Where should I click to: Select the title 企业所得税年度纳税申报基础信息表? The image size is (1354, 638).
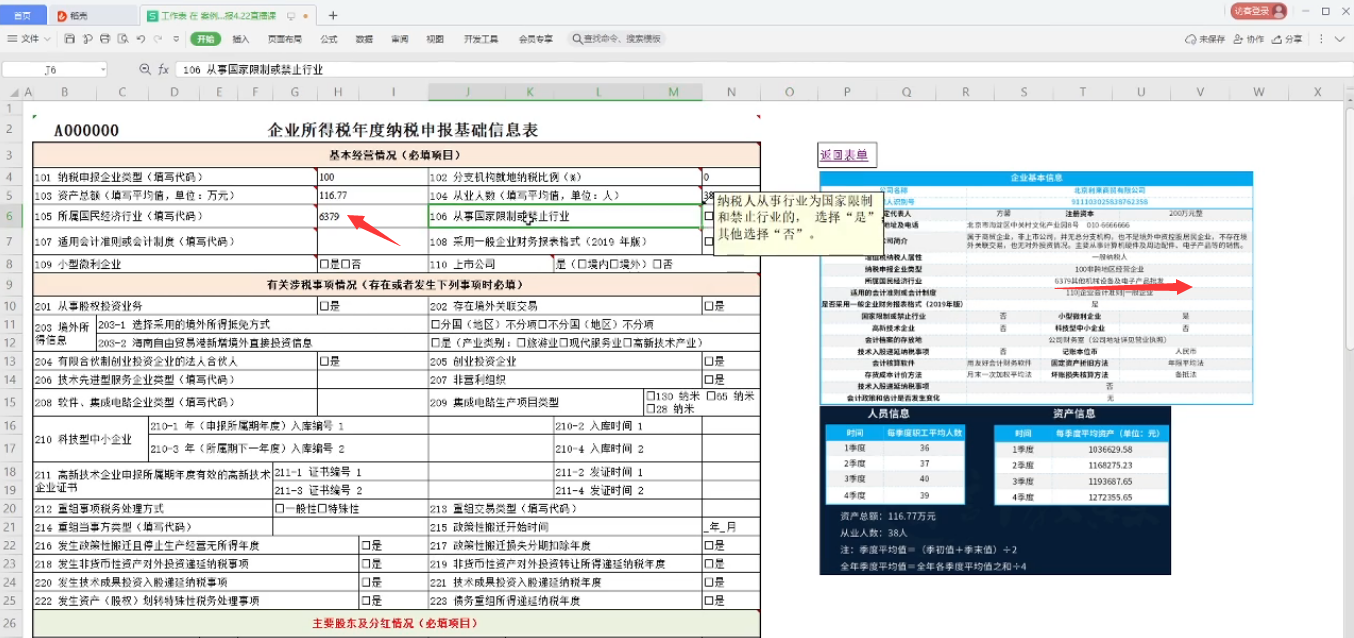pyautogui.click(x=403, y=130)
